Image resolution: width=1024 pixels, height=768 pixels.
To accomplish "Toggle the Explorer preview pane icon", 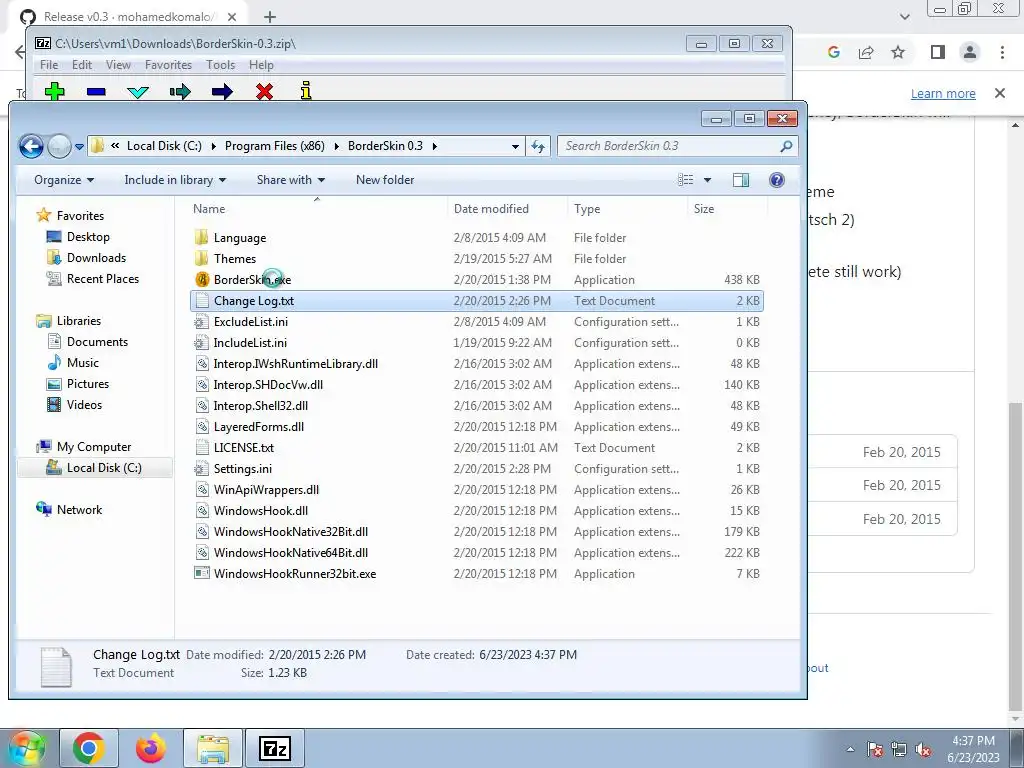I will point(741,180).
